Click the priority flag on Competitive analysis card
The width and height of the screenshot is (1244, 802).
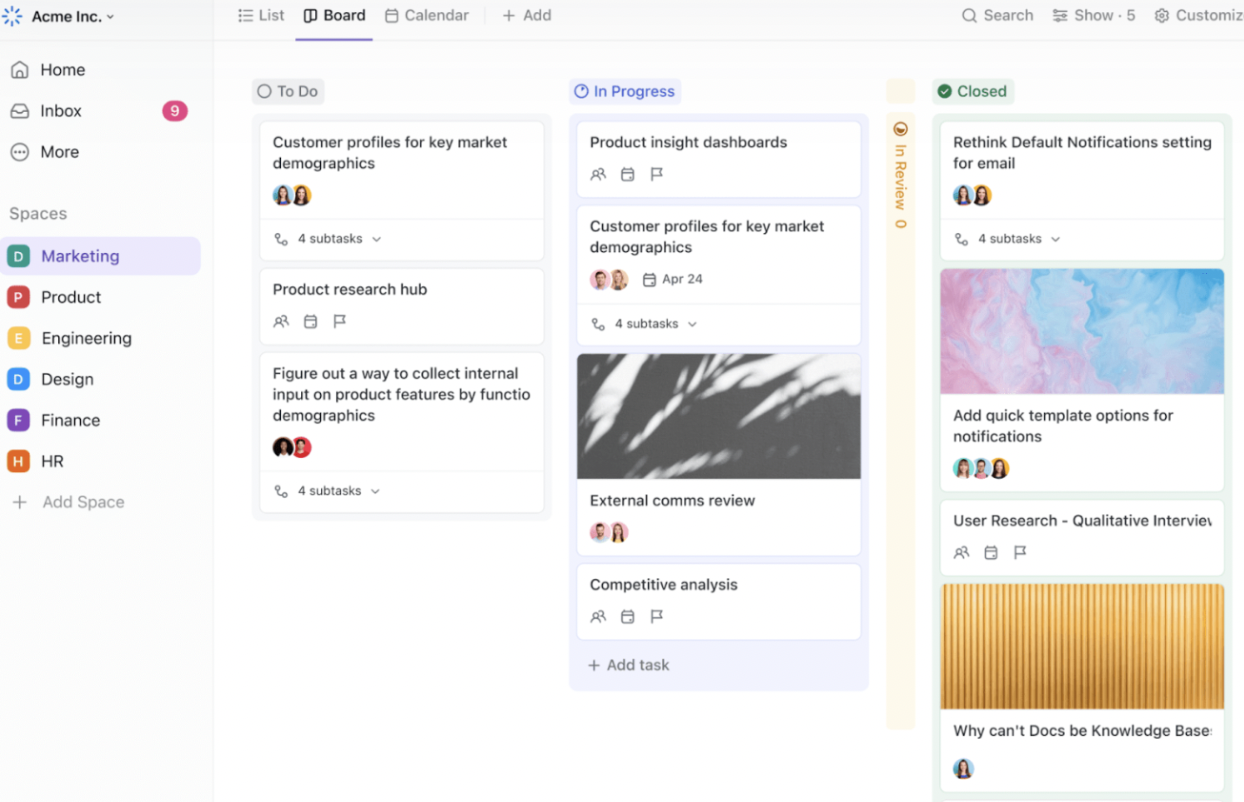pyautogui.click(x=657, y=617)
